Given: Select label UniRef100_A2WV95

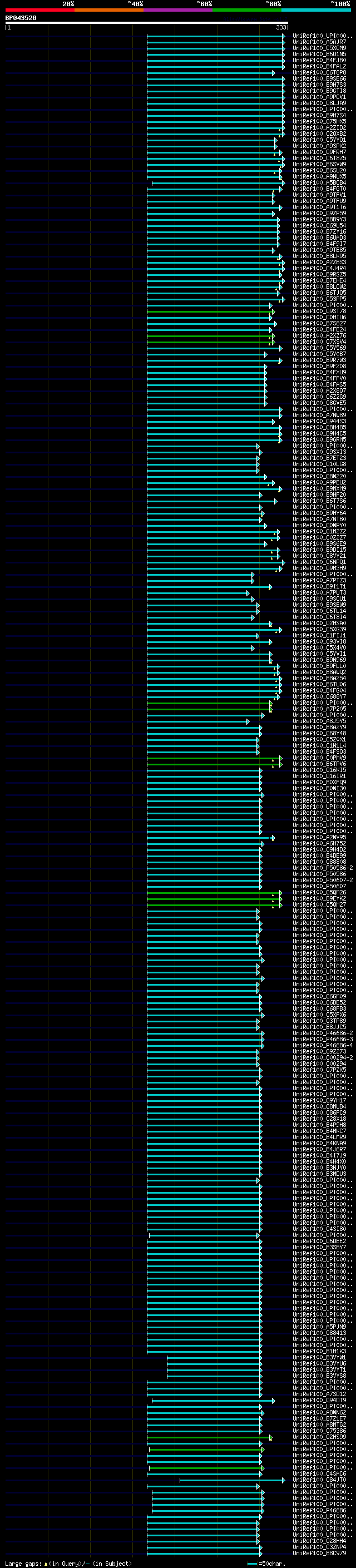Looking at the screenshot, I should (x=319, y=838).
